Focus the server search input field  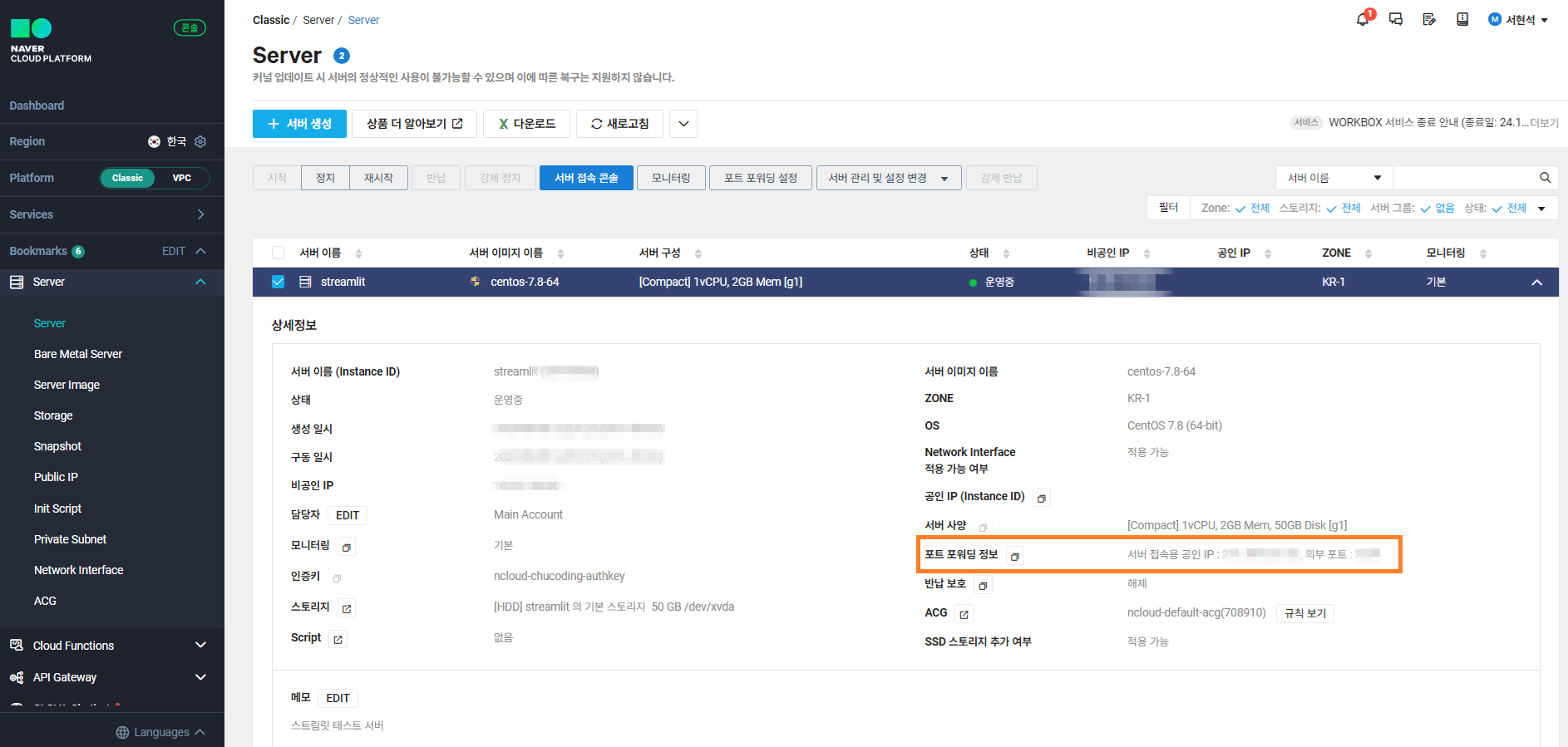pyautogui.click(x=1464, y=178)
